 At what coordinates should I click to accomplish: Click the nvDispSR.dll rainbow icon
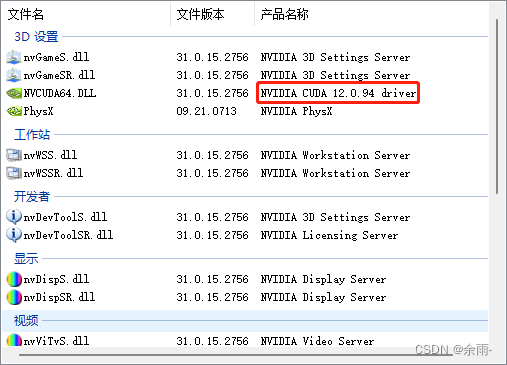coord(14,297)
